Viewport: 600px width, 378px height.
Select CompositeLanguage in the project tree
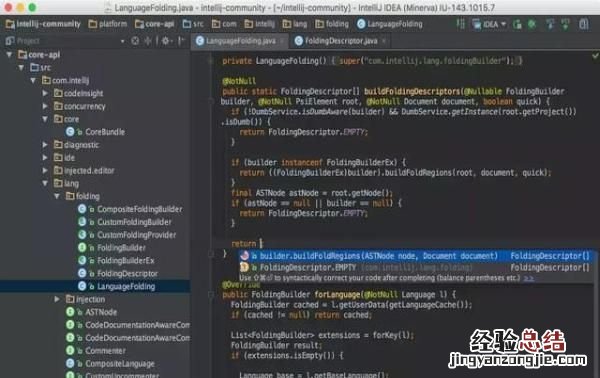pos(110,363)
